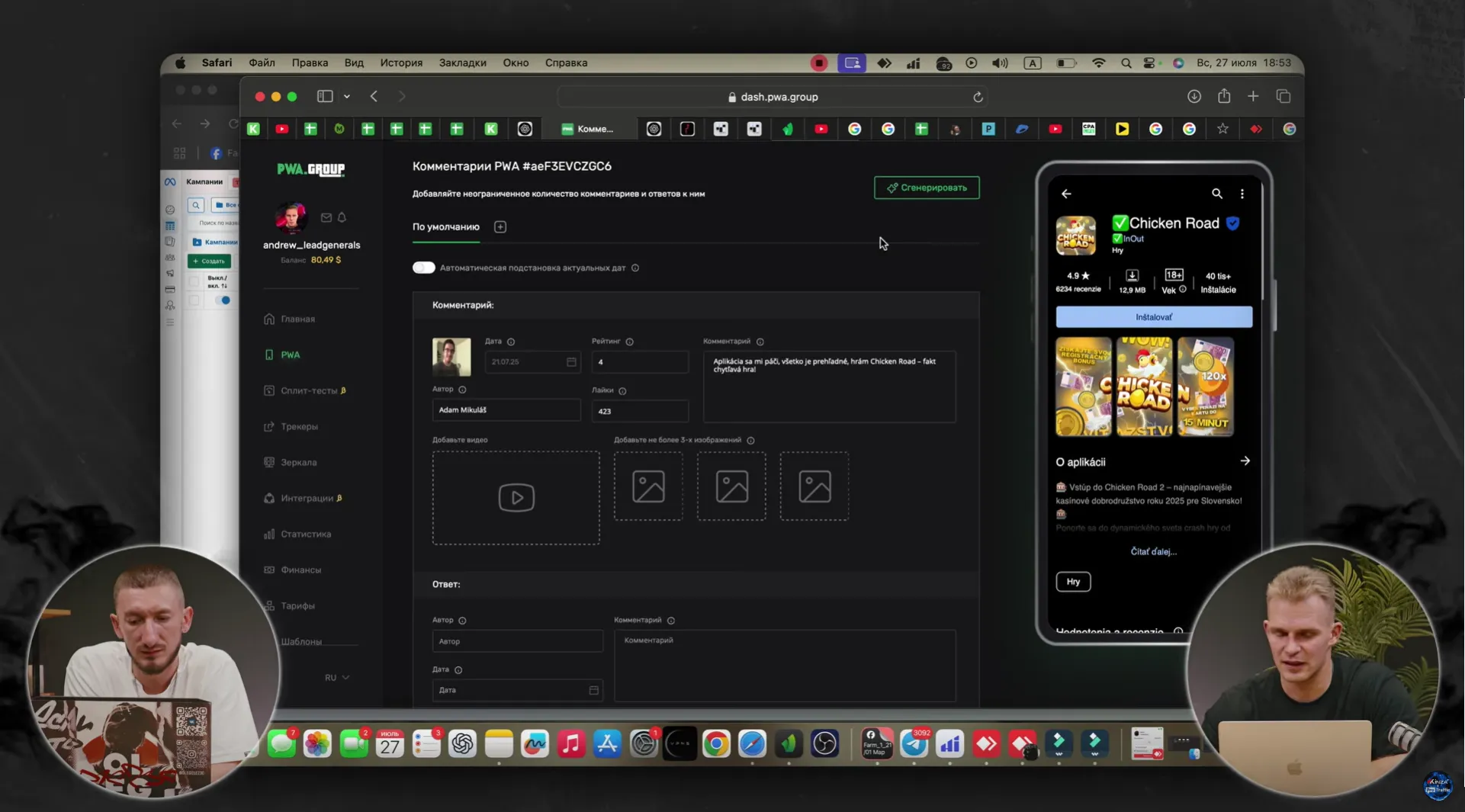Open ChatGPT app from the Dock
Screen dimensions: 1465x812
coord(462,743)
